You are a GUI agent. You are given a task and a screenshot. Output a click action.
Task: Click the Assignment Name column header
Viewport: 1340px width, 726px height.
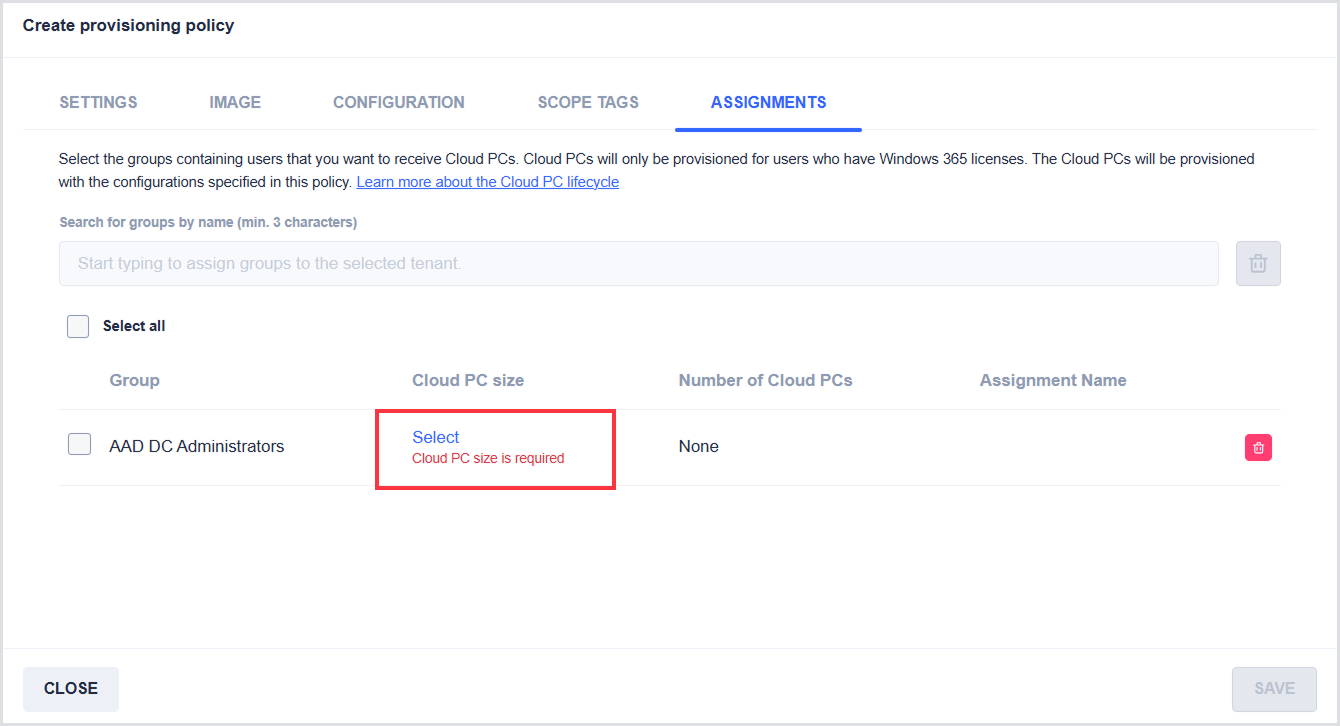(1053, 380)
